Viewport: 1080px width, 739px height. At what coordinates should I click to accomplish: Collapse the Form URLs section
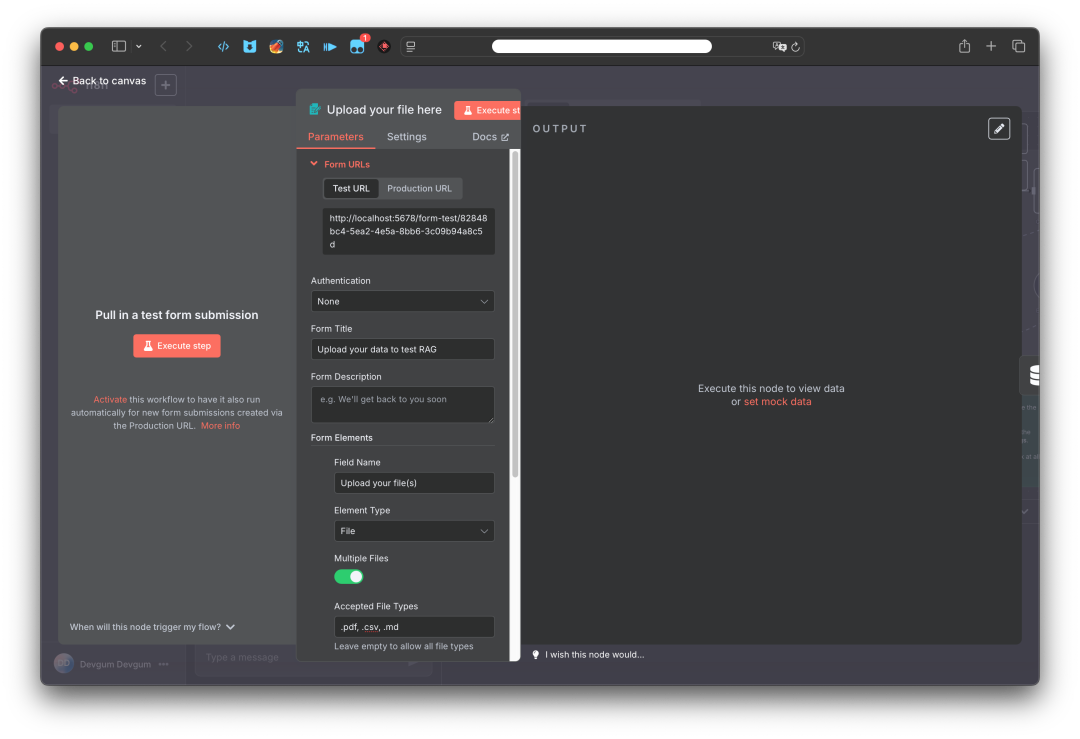click(314, 164)
